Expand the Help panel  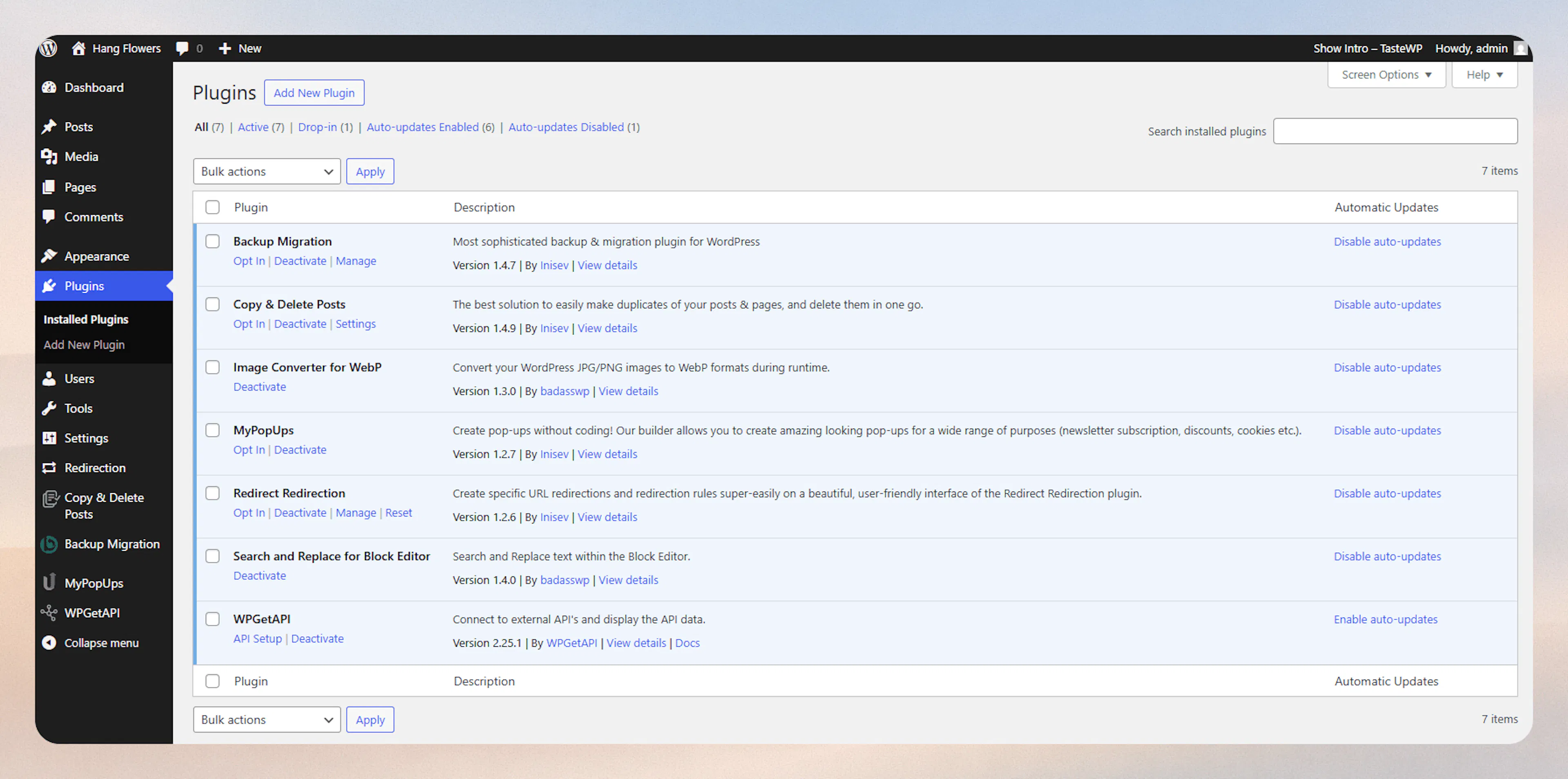click(x=1484, y=74)
